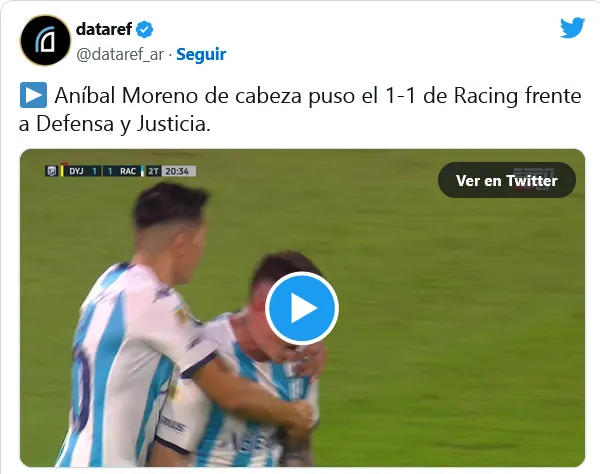This screenshot has height=474, width=600.
Task: Click the Aníbal Moreno tweet text
Action: pos(300,109)
